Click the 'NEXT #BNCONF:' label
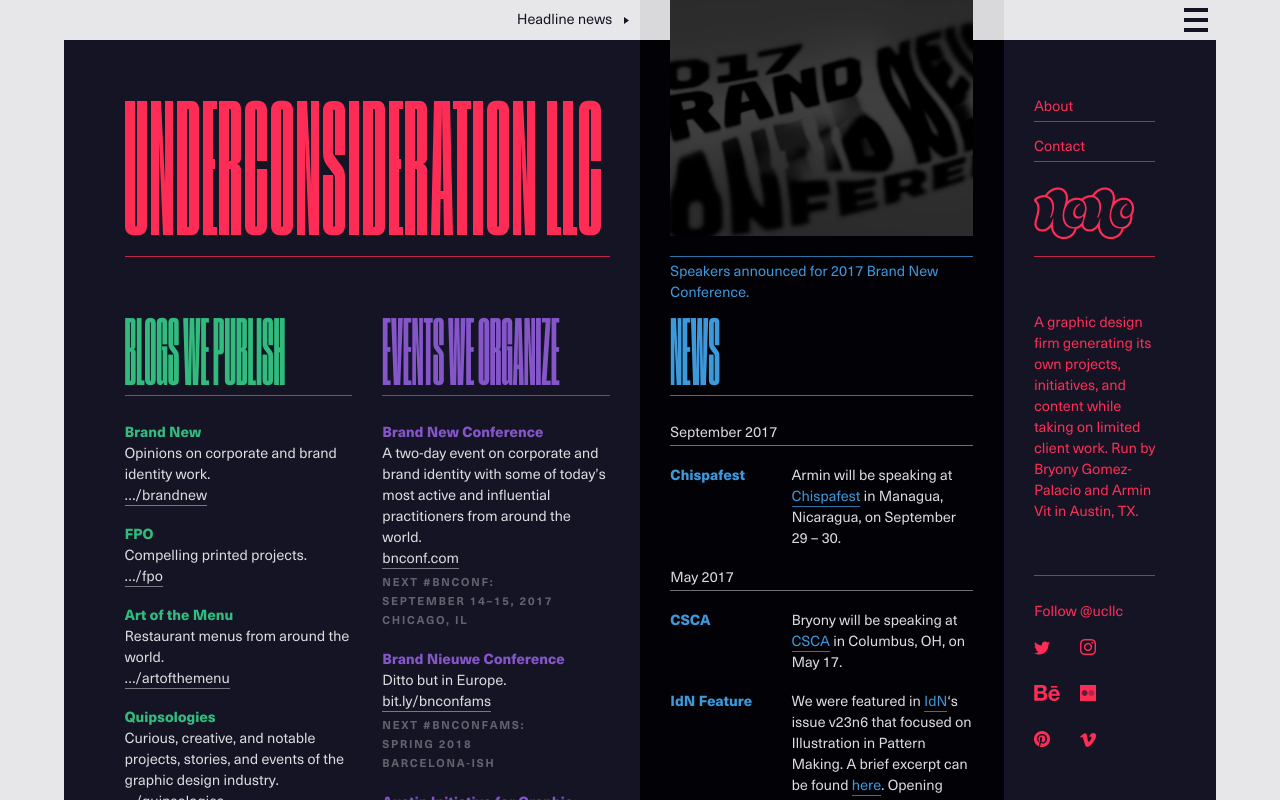 click(438, 582)
